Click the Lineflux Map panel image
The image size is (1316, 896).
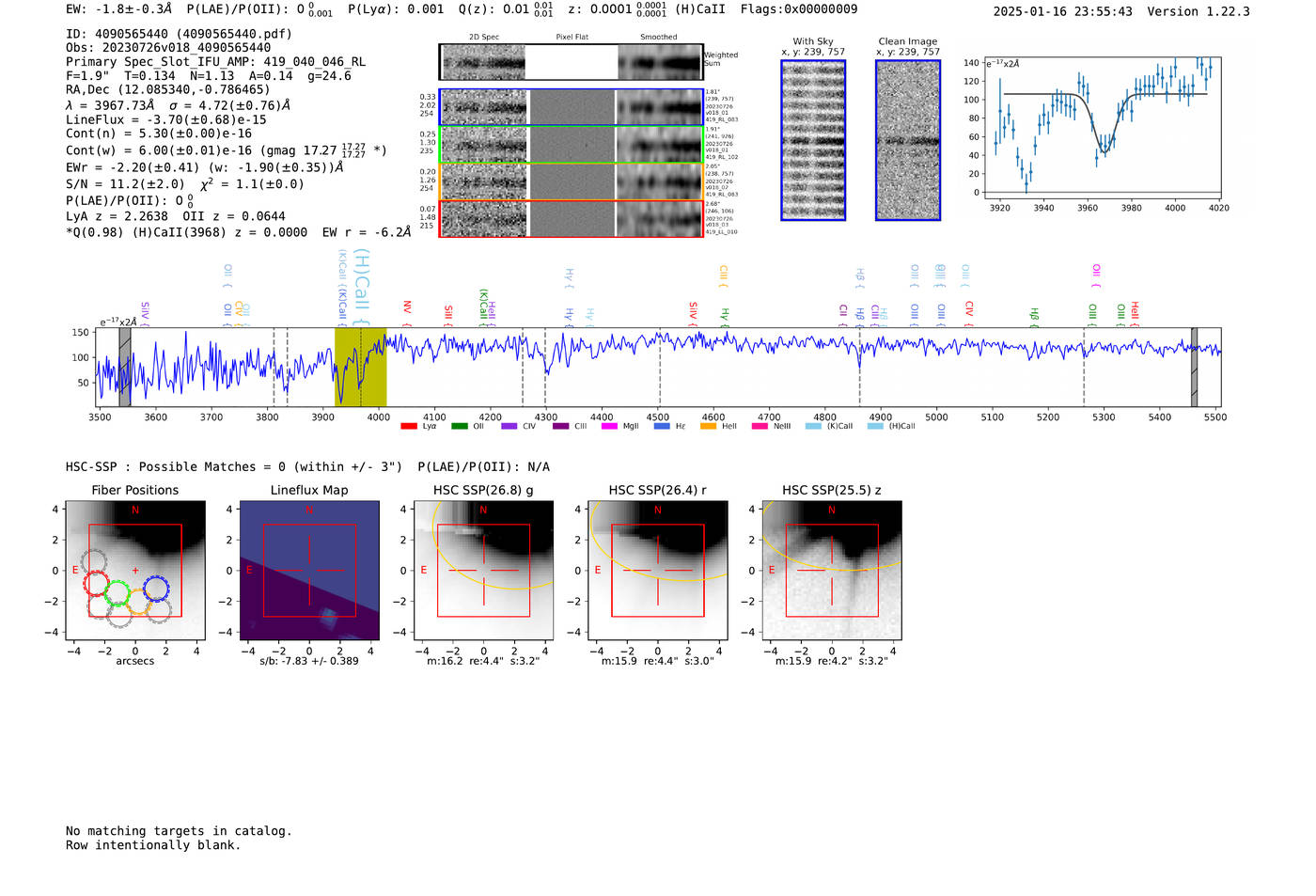309,570
